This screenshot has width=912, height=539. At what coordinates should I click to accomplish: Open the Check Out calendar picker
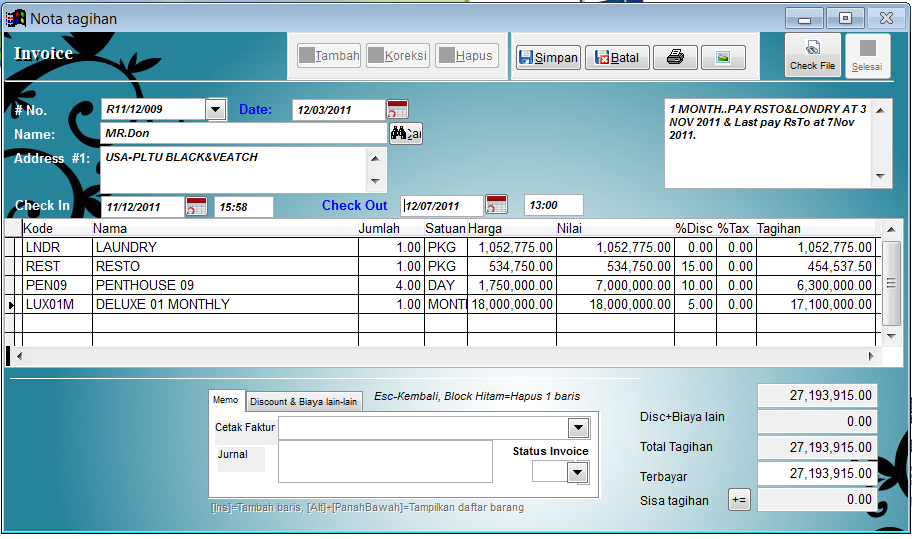(496, 206)
